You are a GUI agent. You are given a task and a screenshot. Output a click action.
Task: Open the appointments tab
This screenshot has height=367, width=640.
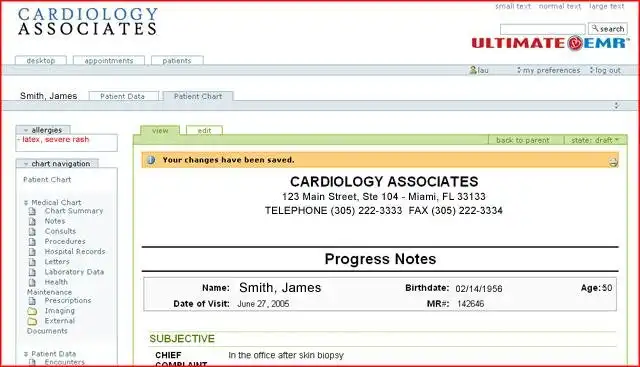109,60
